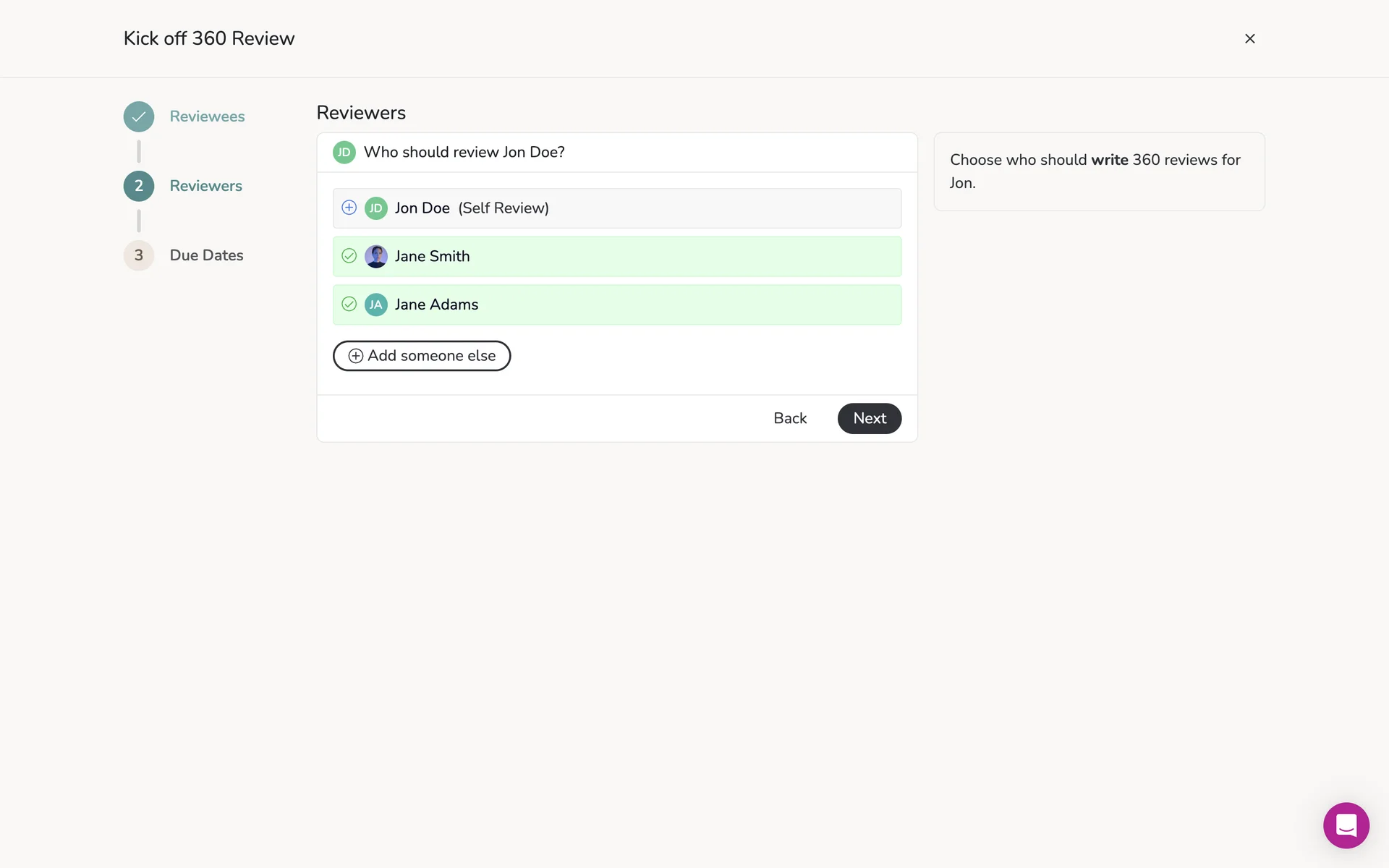Click the JA avatar for Jane Adams
The height and width of the screenshot is (868, 1389).
pyautogui.click(x=375, y=305)
